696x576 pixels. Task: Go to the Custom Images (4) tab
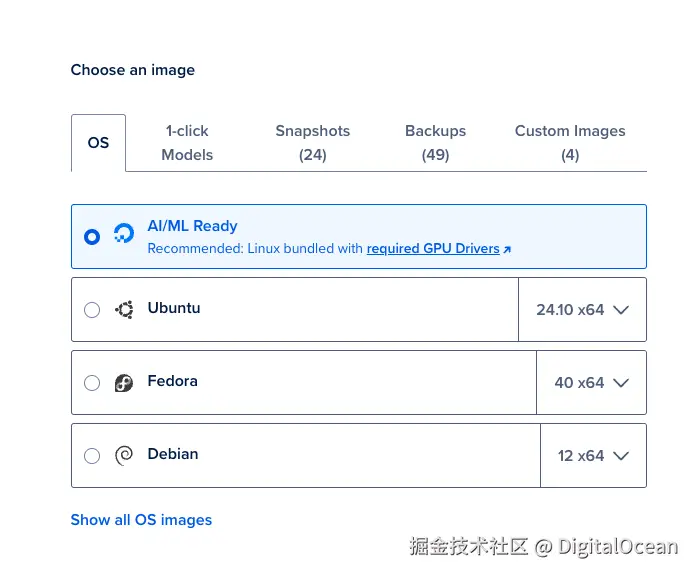coord(570,143)
